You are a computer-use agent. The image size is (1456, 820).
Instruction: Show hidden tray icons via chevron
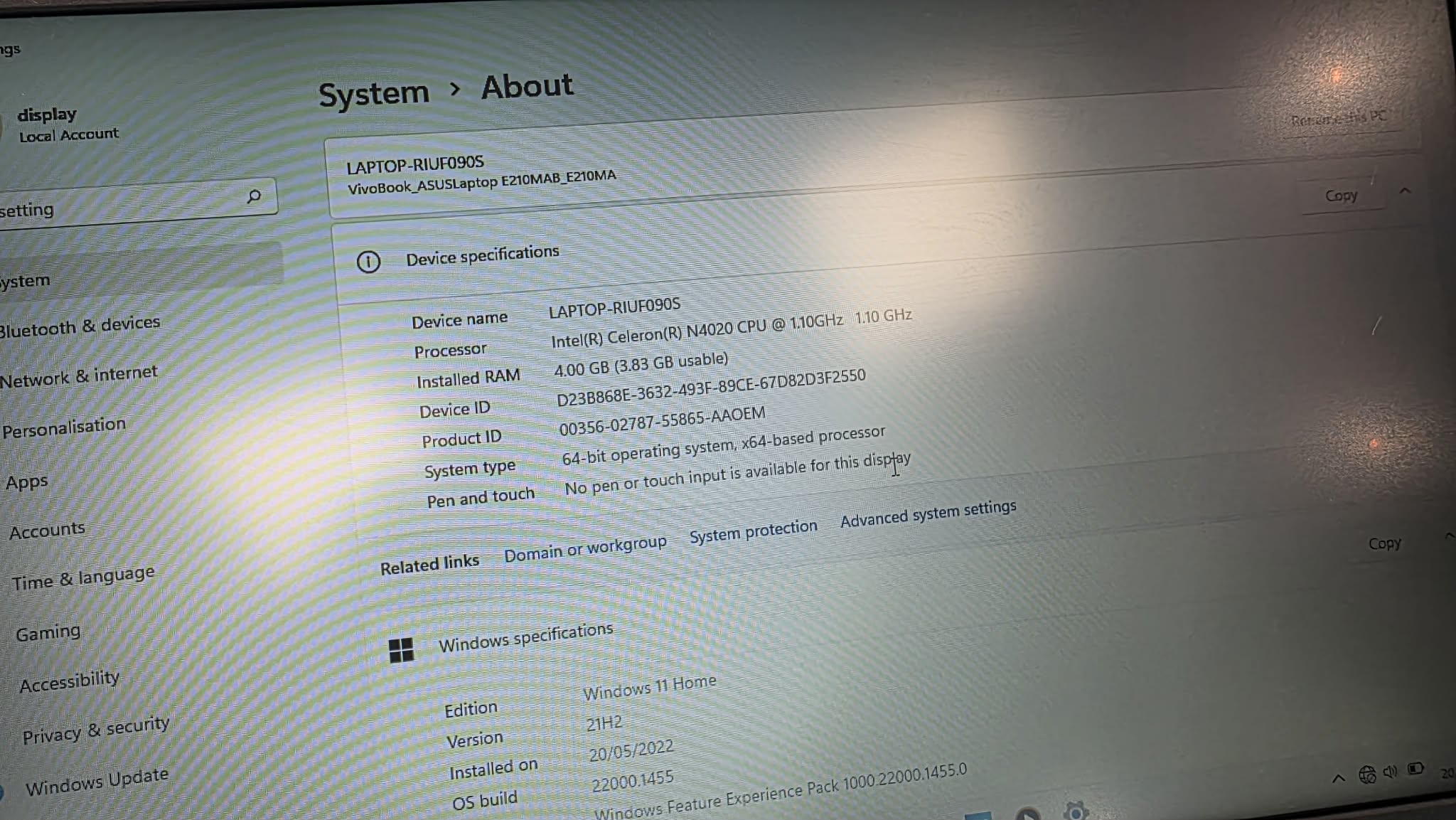[1338, 778]
